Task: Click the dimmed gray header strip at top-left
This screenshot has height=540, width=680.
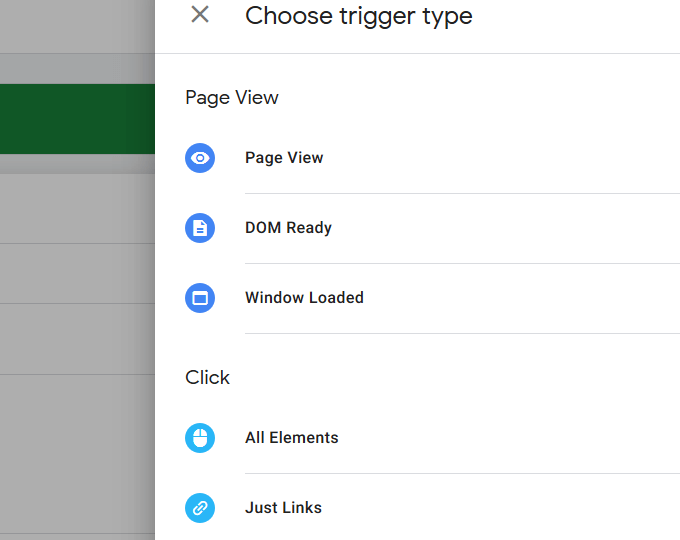Action: [x=77, y=26]
